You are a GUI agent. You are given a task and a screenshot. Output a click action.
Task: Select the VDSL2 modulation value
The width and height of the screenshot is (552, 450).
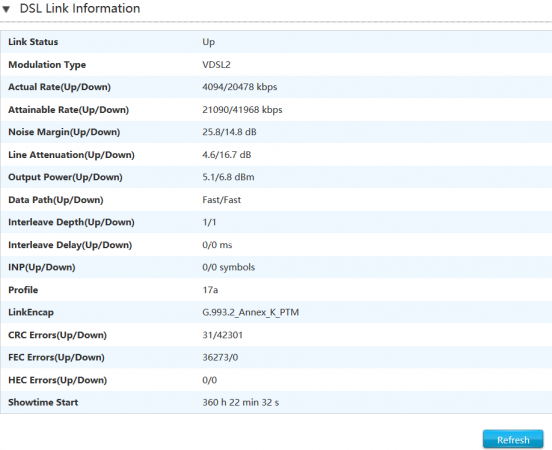point(216,65)
